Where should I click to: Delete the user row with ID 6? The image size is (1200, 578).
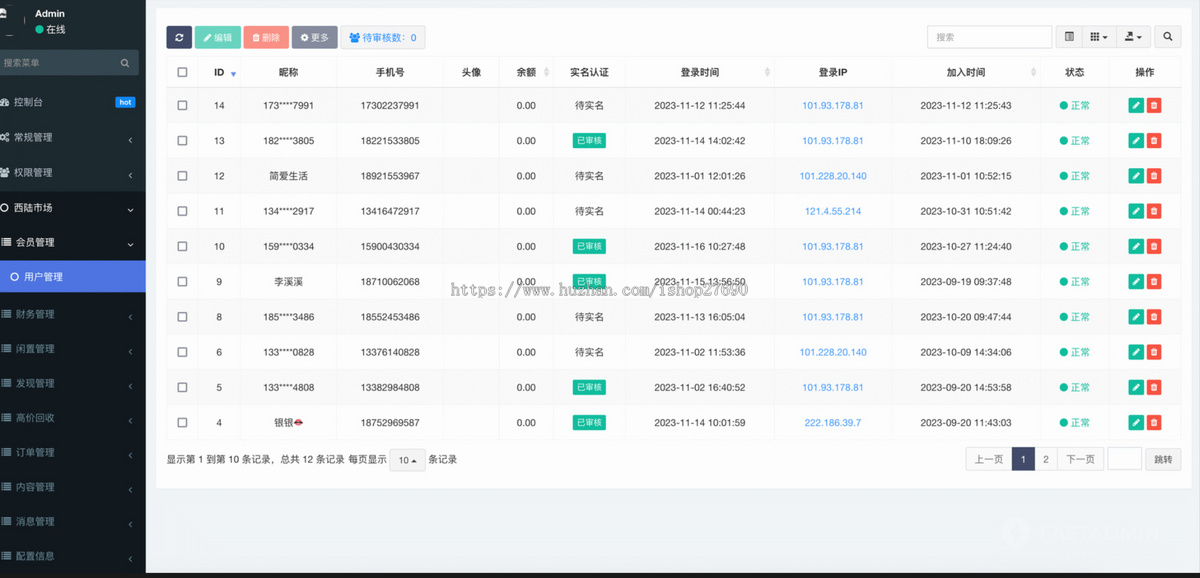tap(1154, 352)
